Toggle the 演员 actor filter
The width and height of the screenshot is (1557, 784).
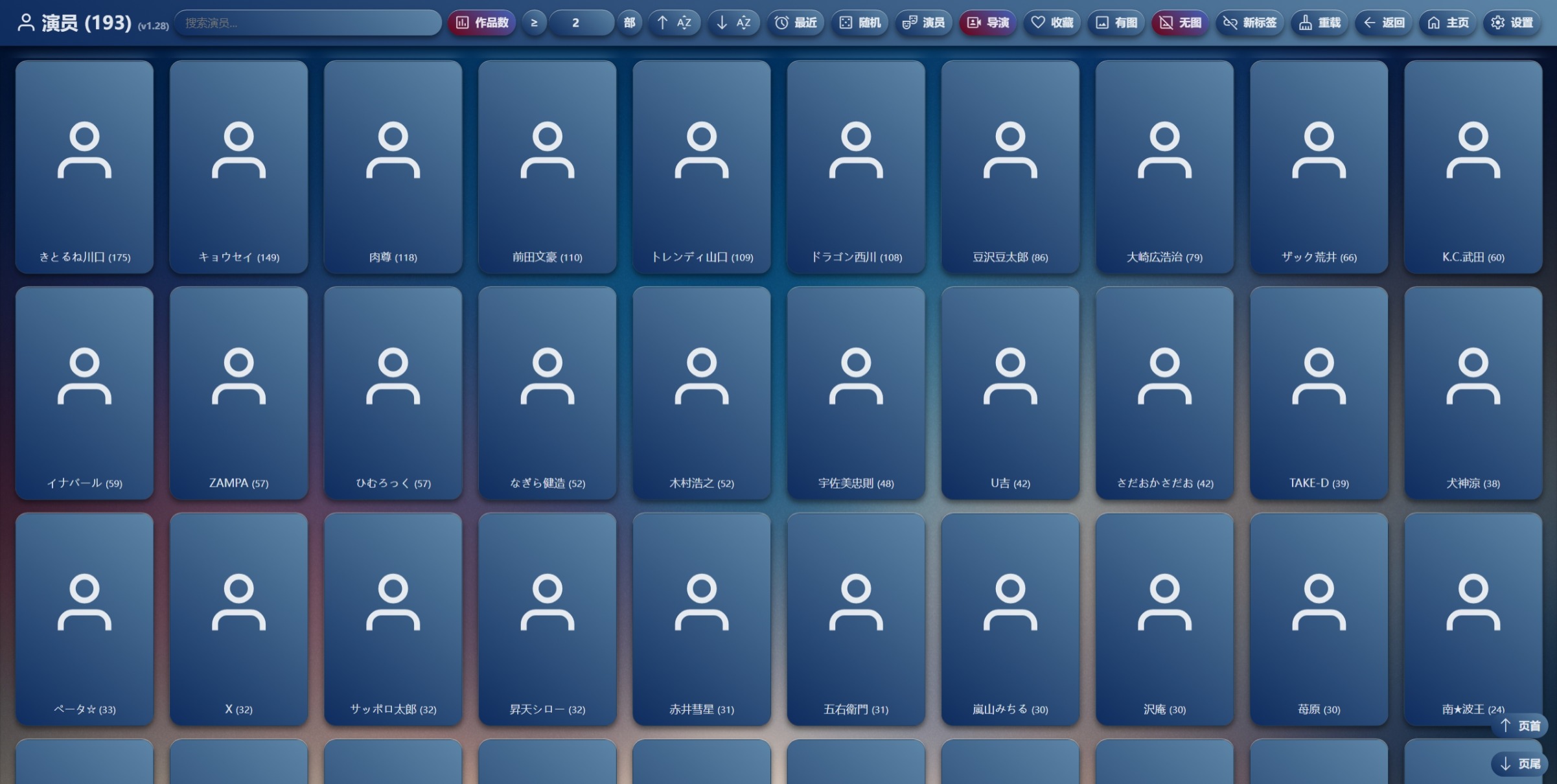click(923, 23)
